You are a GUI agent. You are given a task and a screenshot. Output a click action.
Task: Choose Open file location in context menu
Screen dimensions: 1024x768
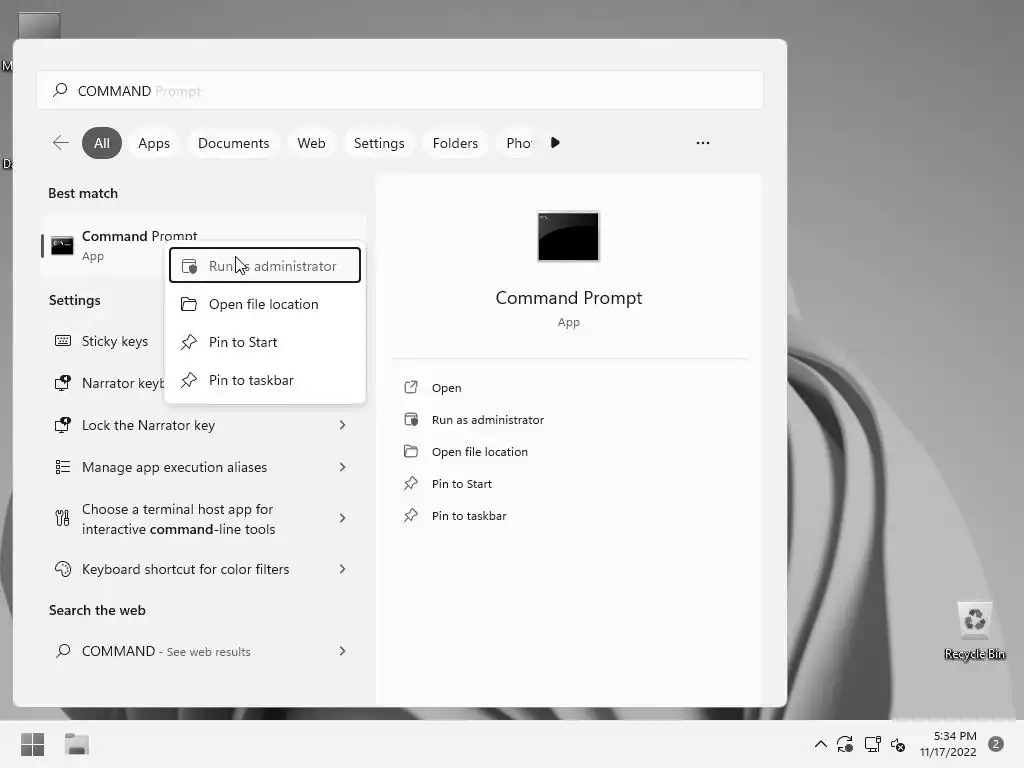(264, 304)
